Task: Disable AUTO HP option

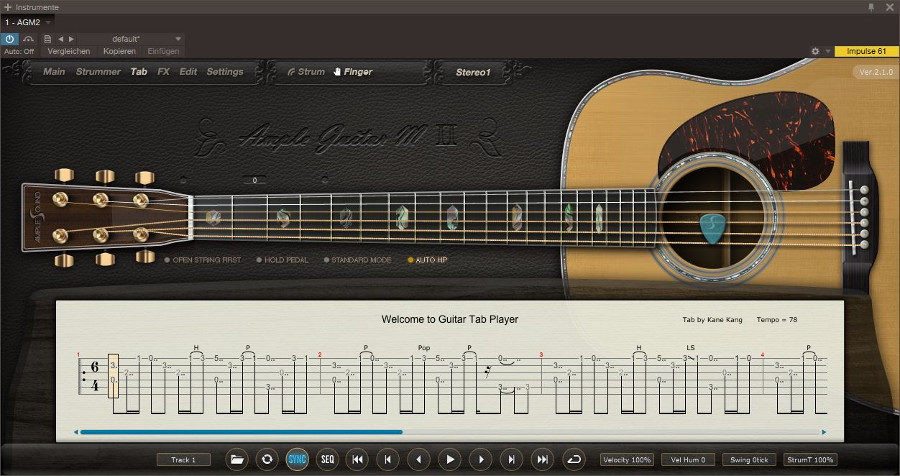Action: click(x=428, y=260)
